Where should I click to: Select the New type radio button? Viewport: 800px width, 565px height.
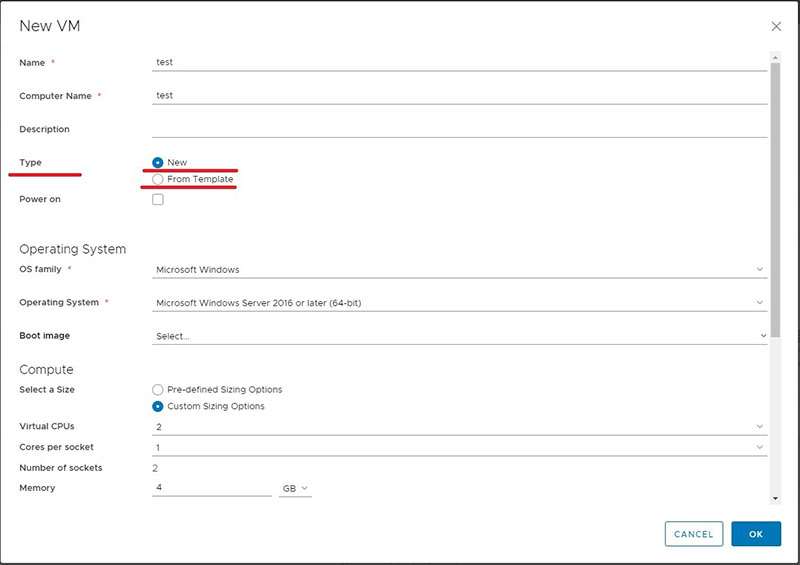tap(158, 162)
